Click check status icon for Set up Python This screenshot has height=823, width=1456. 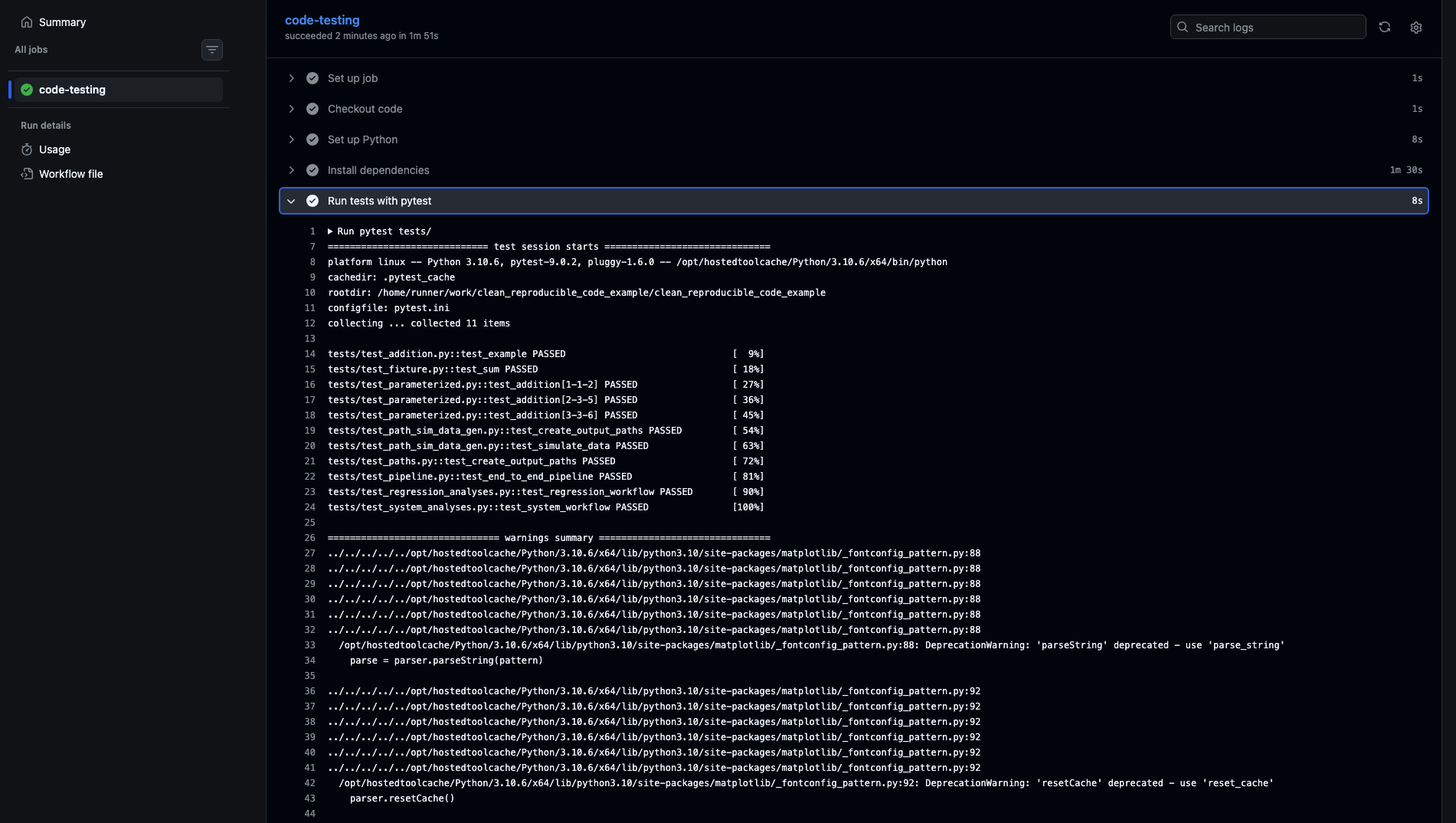(x=312, y=139)
